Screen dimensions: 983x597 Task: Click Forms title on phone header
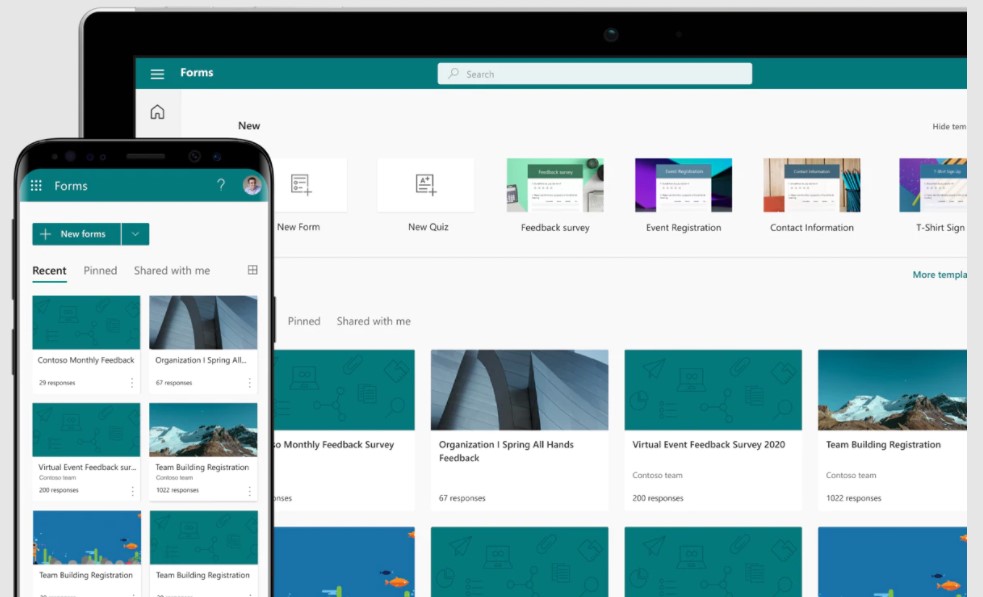click(x=71, y=186)
